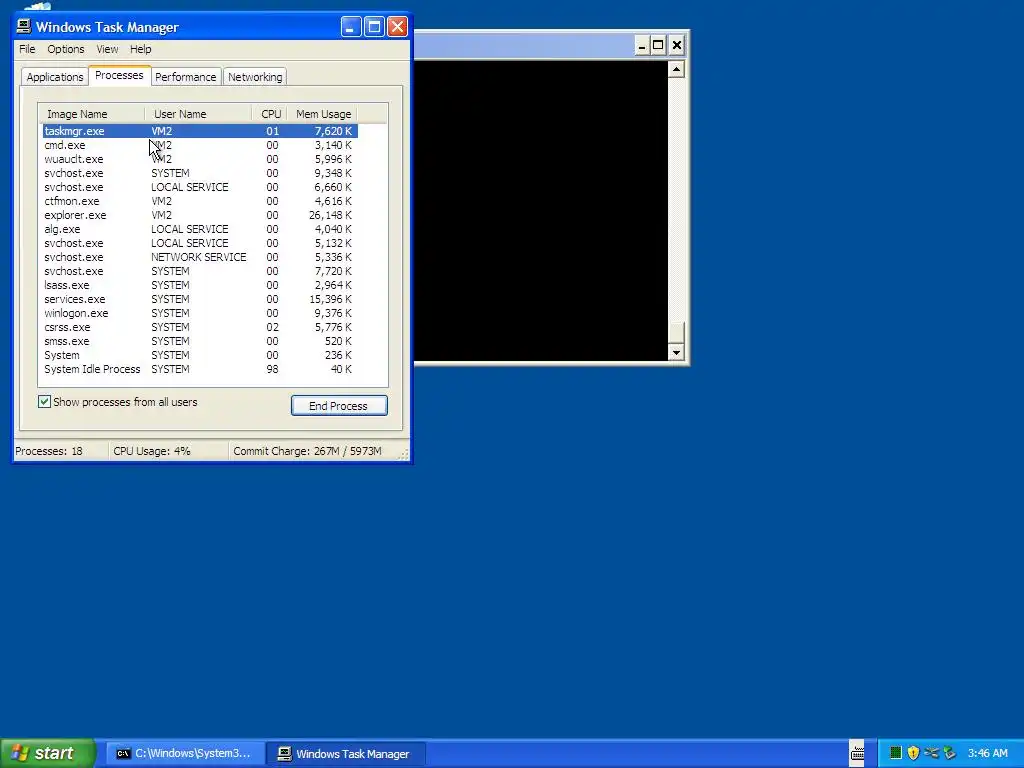Click the cmd window scroll up arrow
This screenshot has width=1024, height=768.
click(676, 69)
